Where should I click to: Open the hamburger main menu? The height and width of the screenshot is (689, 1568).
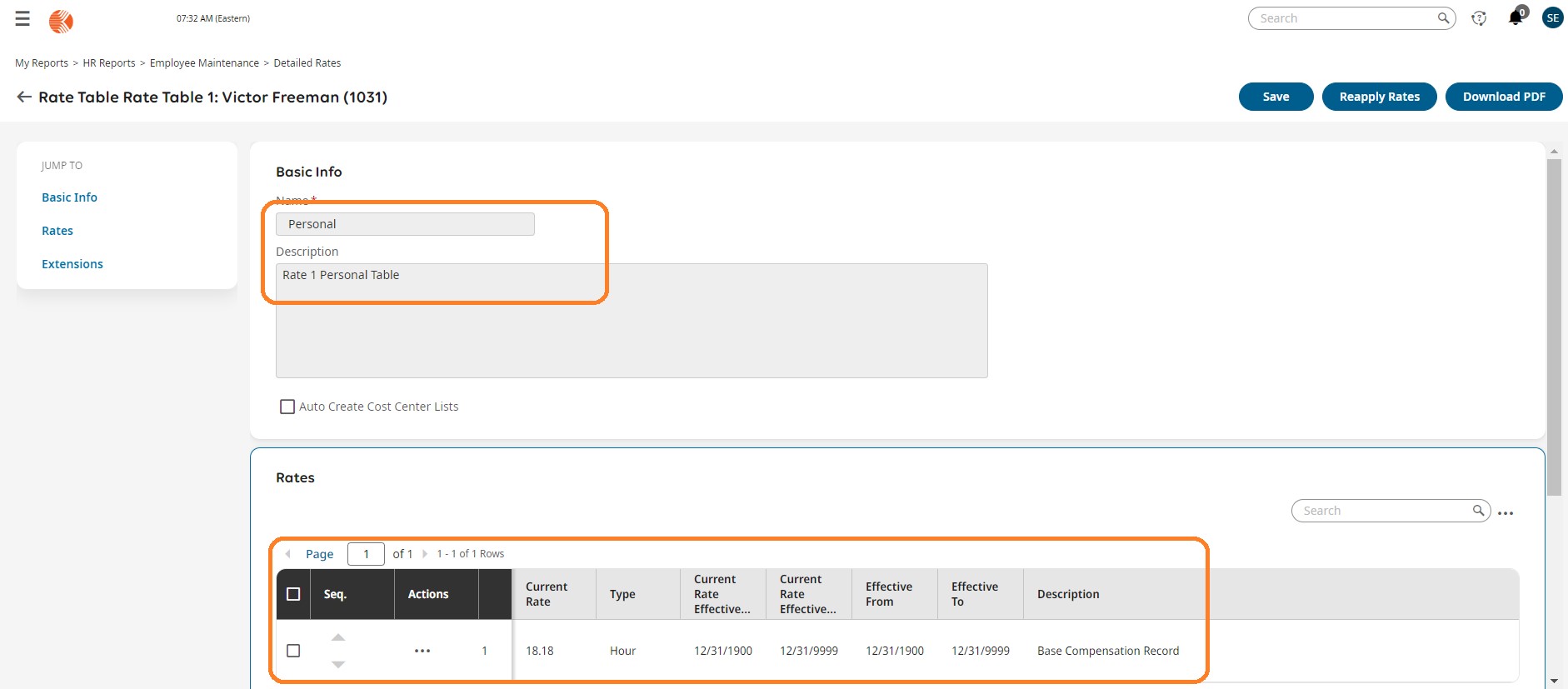coord(22,18)
